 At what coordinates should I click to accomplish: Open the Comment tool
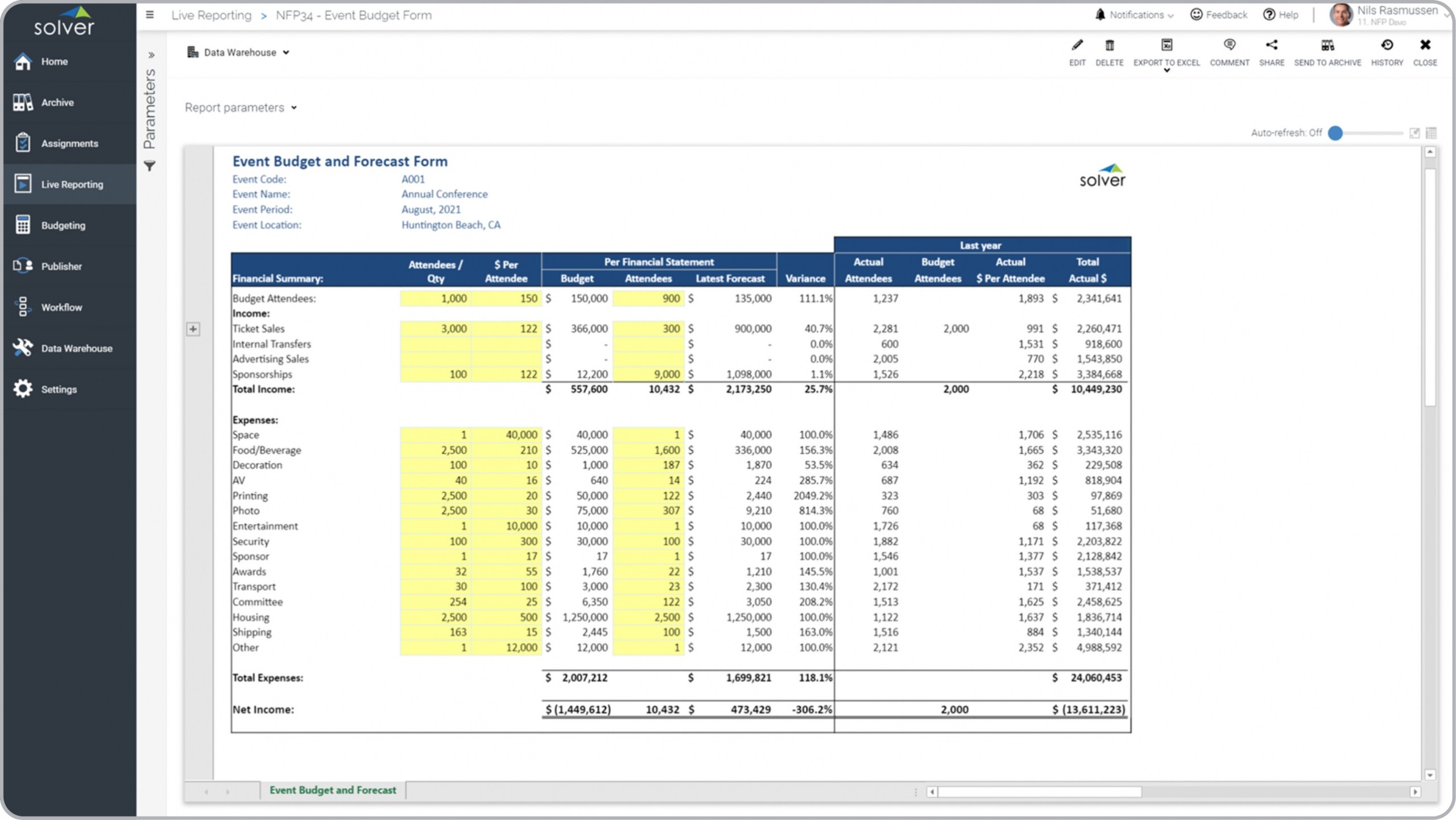pos(1229,45)
